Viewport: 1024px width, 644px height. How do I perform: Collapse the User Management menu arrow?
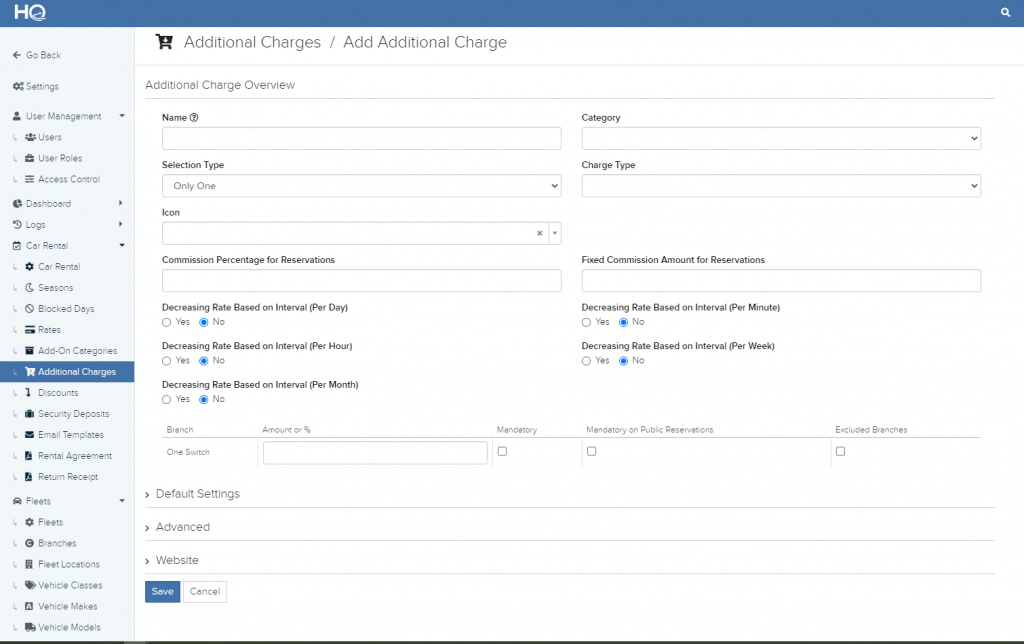pyautogui.click(x=121, y=116)
